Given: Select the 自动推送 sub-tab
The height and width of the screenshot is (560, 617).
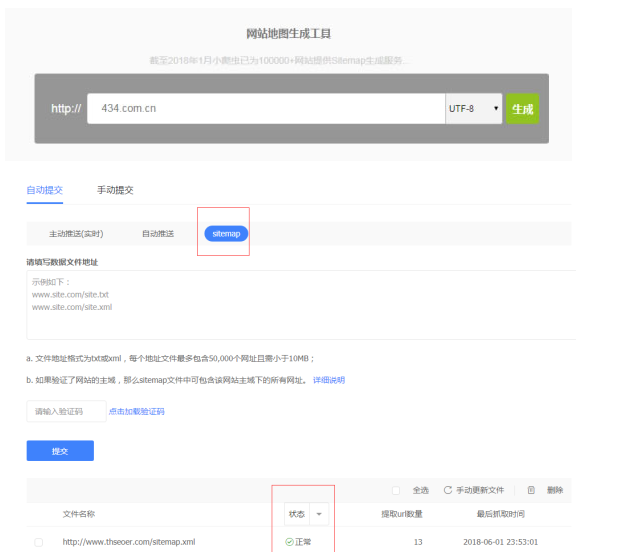Looking at the screenshot, I should pos(157,234).
